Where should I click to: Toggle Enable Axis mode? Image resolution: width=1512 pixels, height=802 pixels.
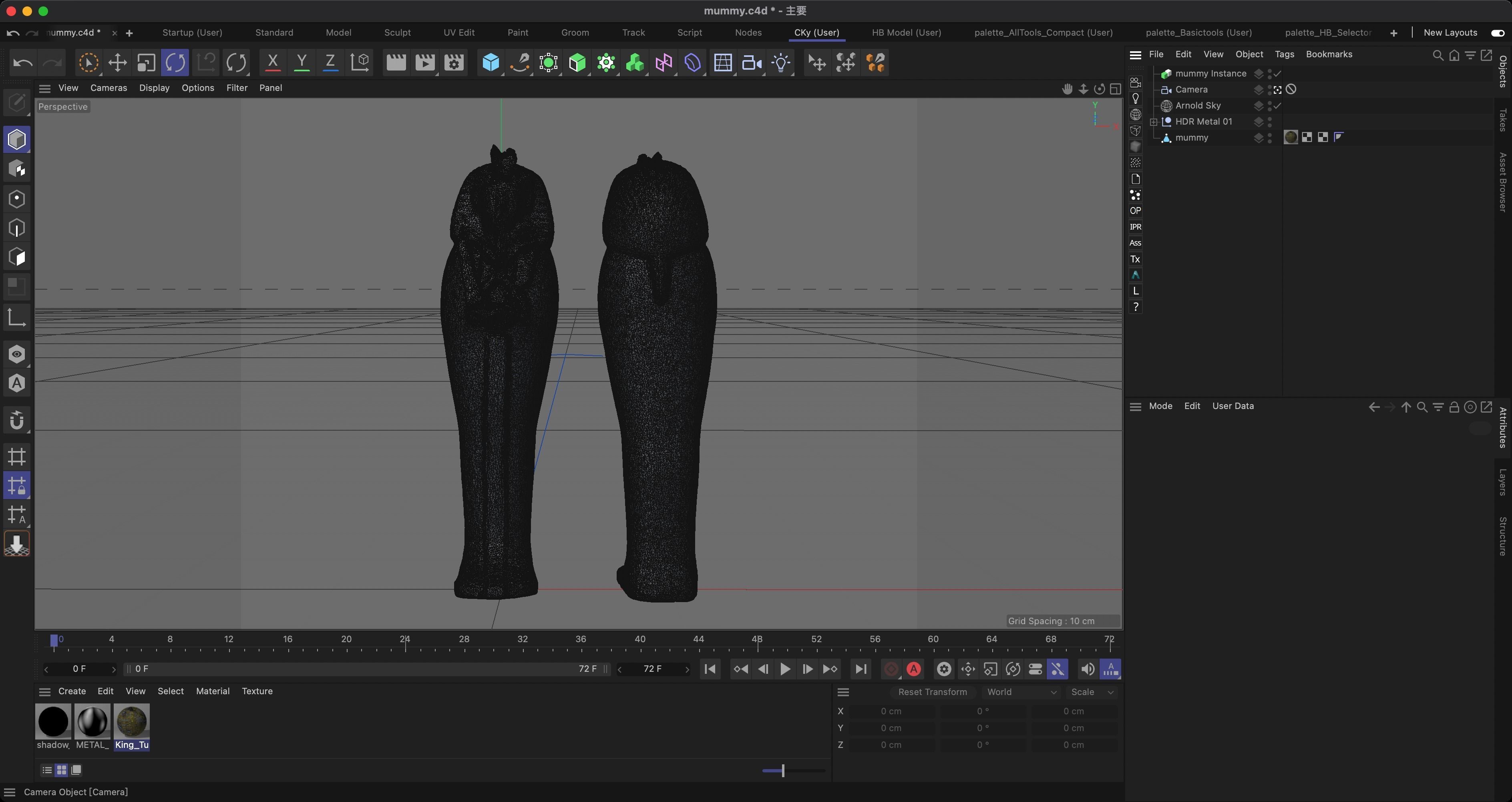click(x=16, y=318)
